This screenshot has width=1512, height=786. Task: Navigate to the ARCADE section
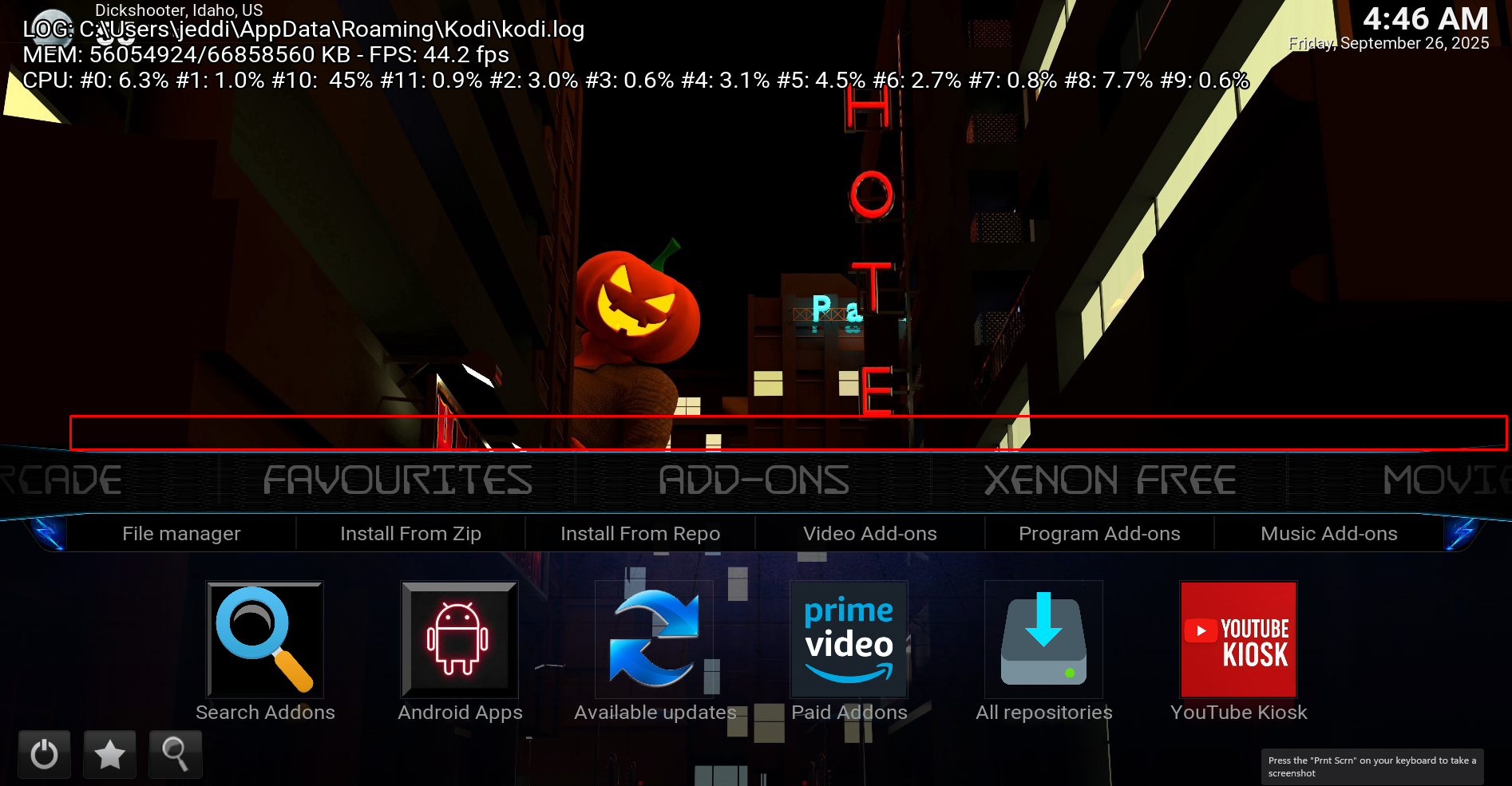click(60, 480)
